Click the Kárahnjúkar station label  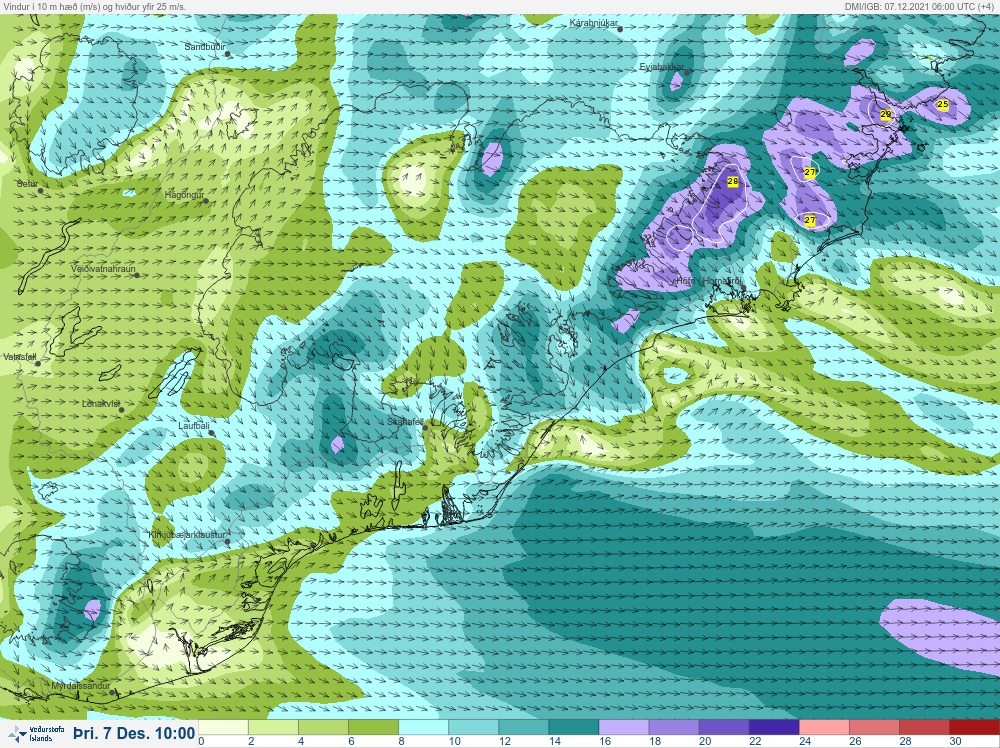(594, 24)
